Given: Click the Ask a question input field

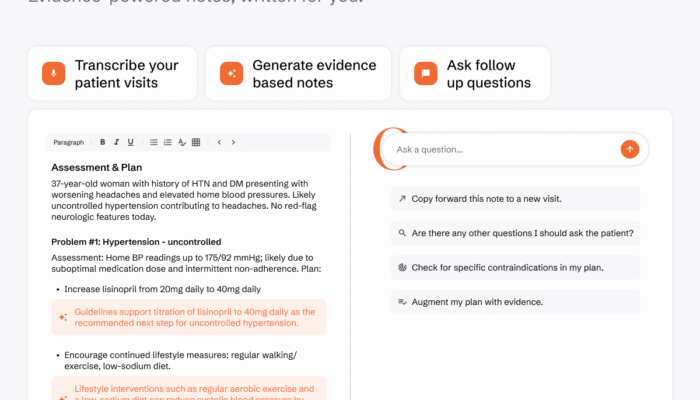Looking at the screenshot, I should pyautogui.click(x=500, y=149).
